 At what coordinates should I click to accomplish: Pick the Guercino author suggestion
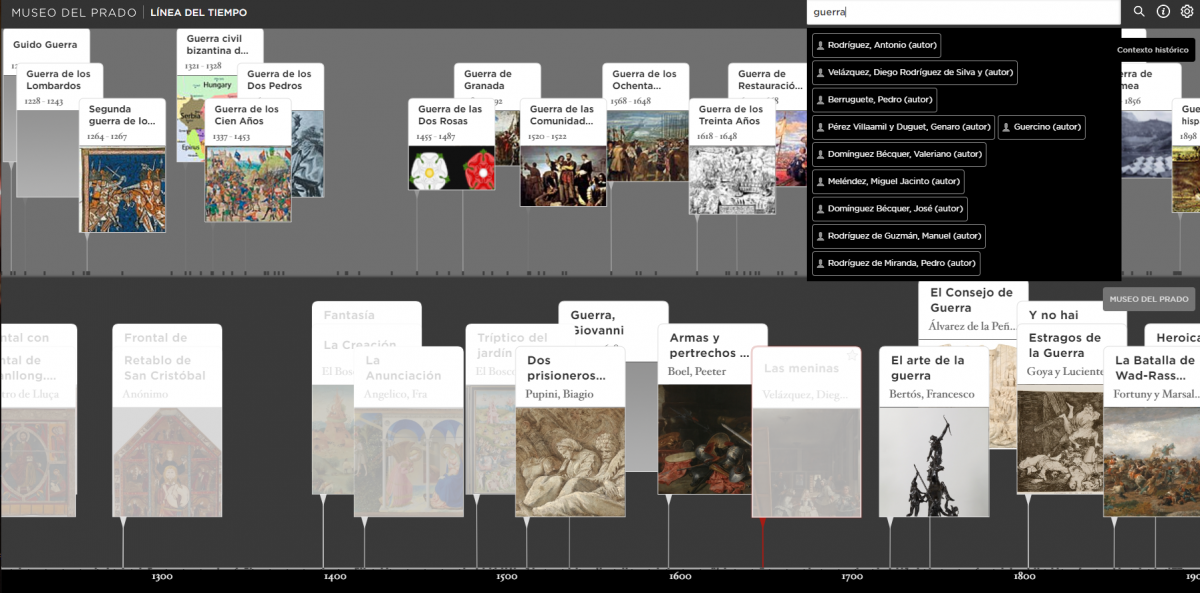pyautogui.click(x=1041, y=127)
